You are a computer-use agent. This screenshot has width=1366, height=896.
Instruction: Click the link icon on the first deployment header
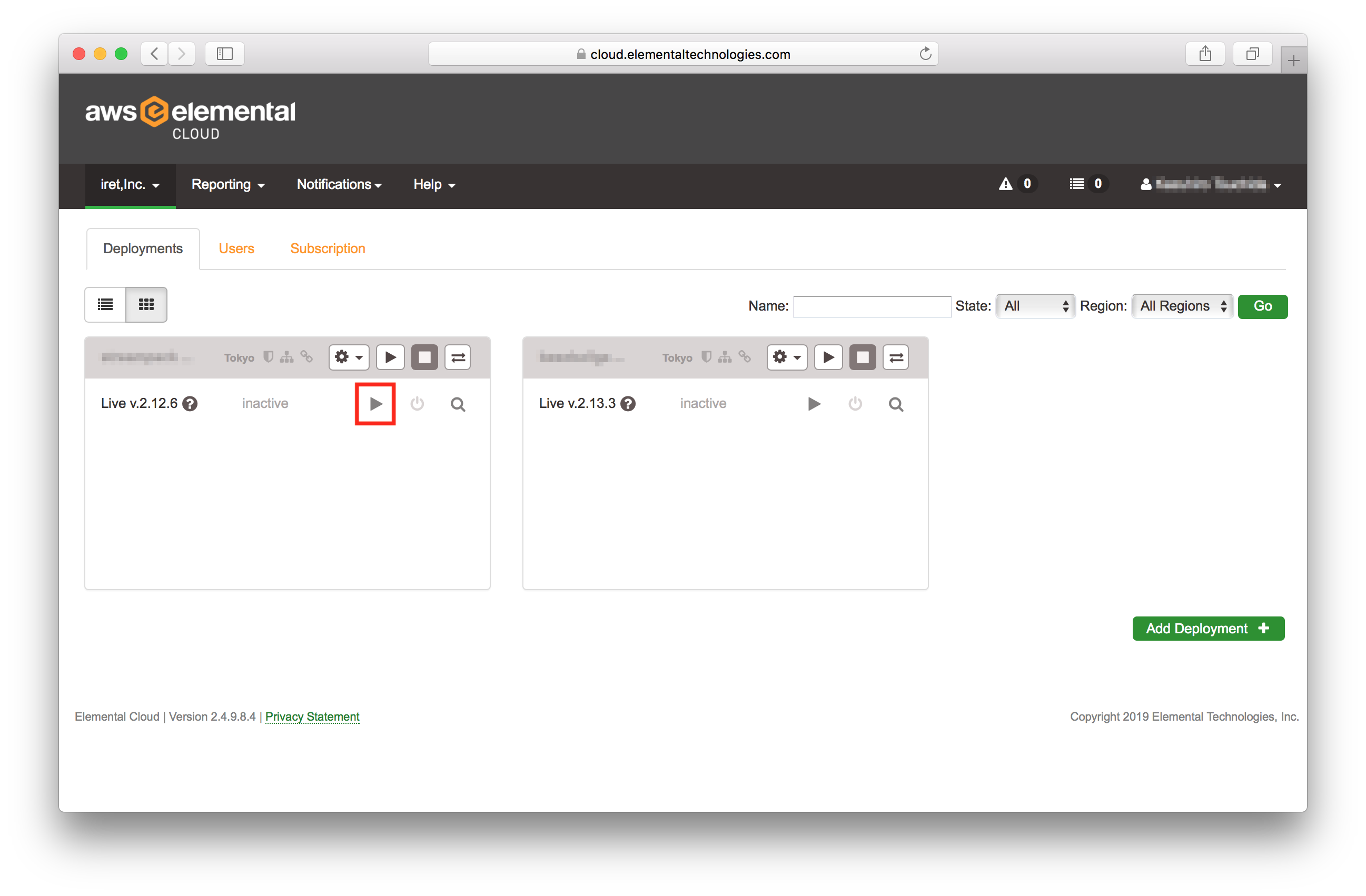pyautogui.click(x=306, y=357)
